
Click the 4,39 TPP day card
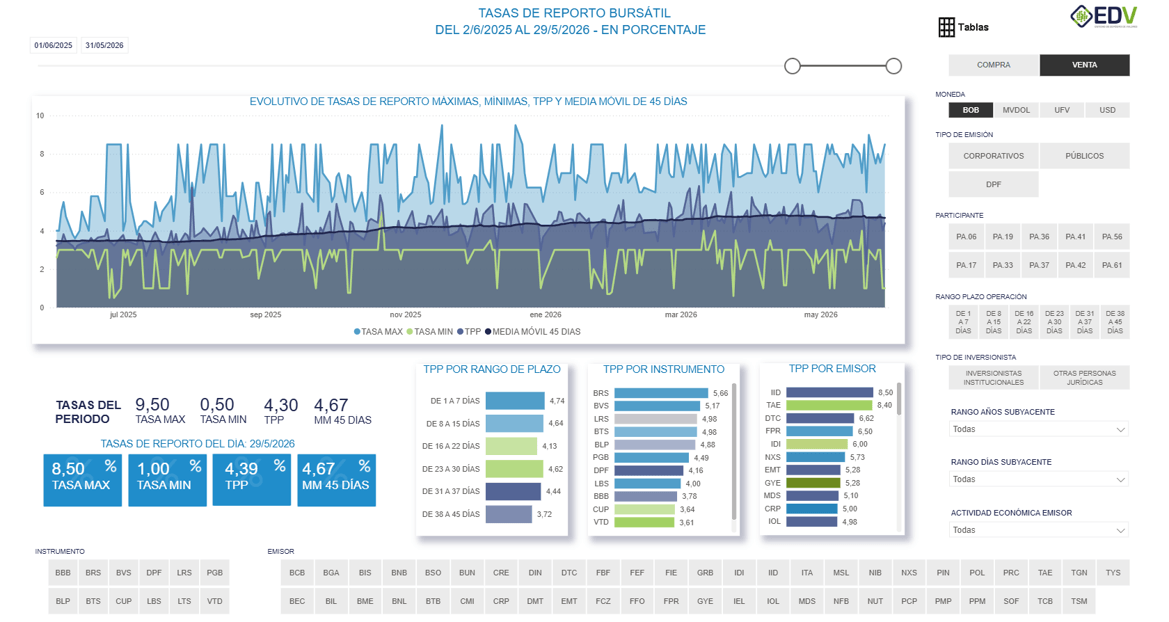tap(251, 480)
